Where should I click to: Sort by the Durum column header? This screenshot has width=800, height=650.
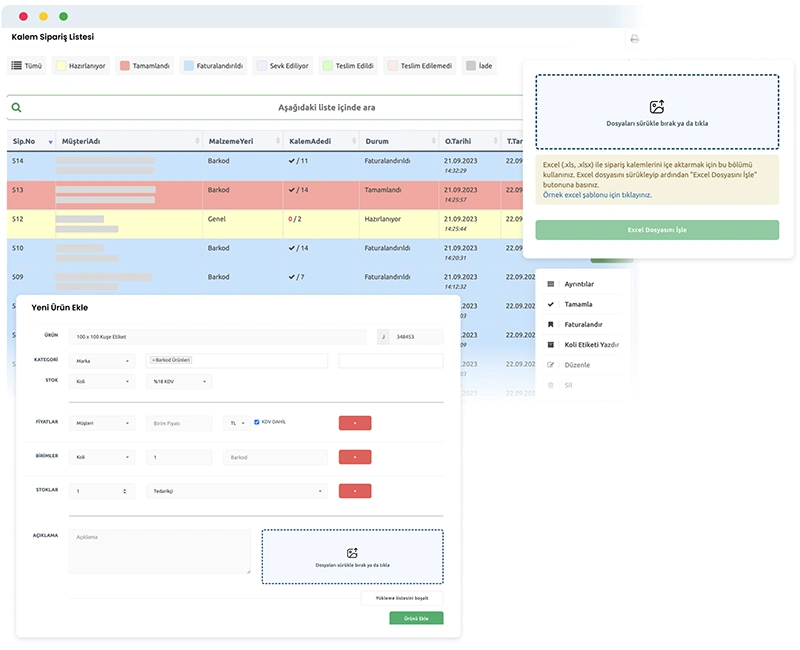pos(399,141)
